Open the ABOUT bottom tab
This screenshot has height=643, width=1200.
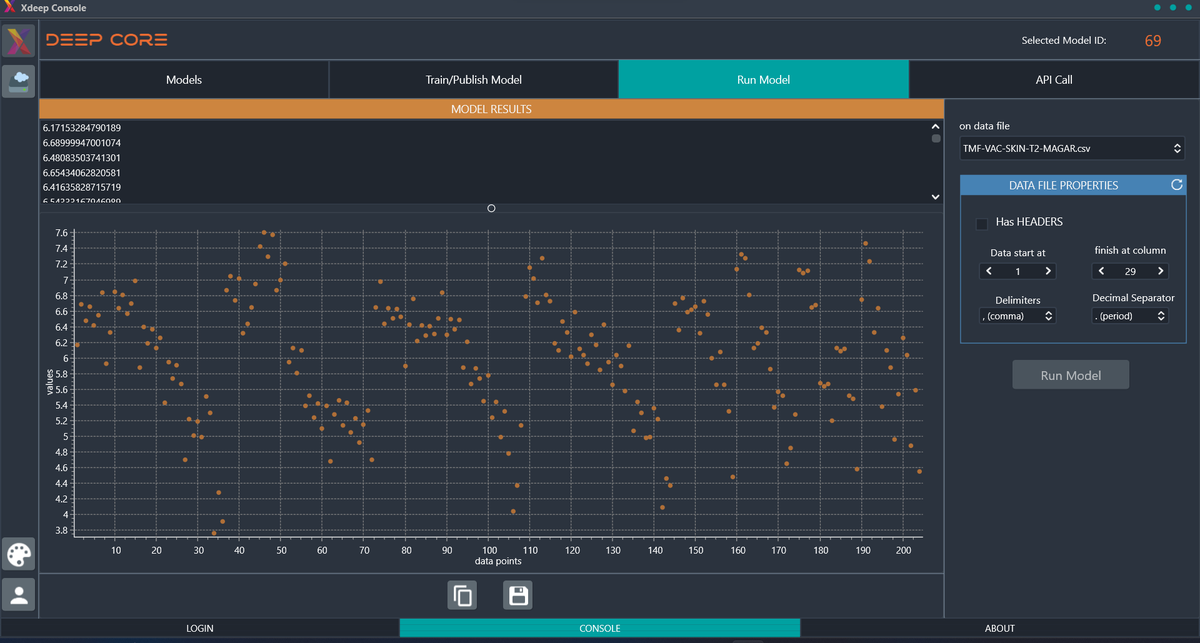click(1000, 628)
